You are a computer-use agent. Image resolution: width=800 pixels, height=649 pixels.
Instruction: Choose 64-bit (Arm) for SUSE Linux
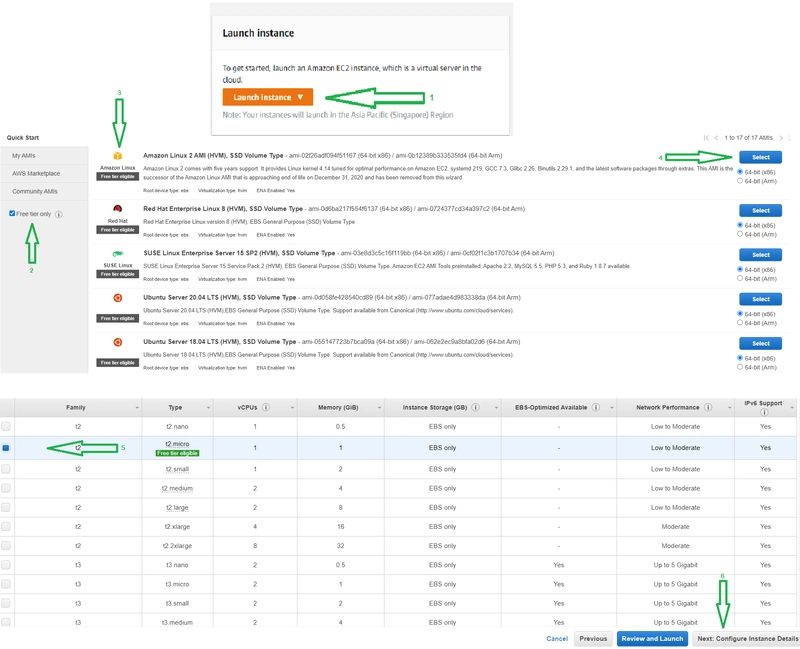coord(740,278)
